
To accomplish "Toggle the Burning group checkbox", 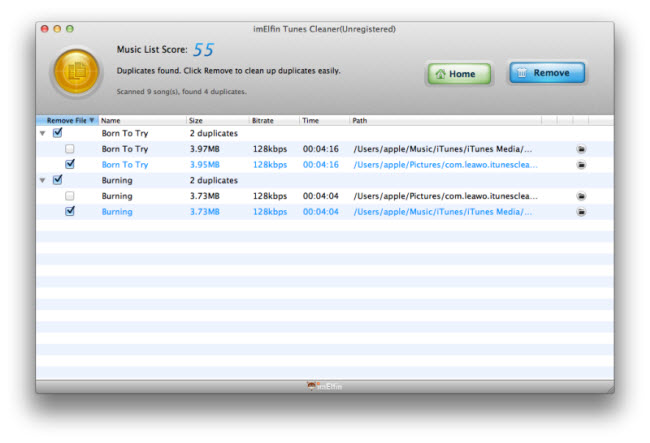I will click(58, 179).
